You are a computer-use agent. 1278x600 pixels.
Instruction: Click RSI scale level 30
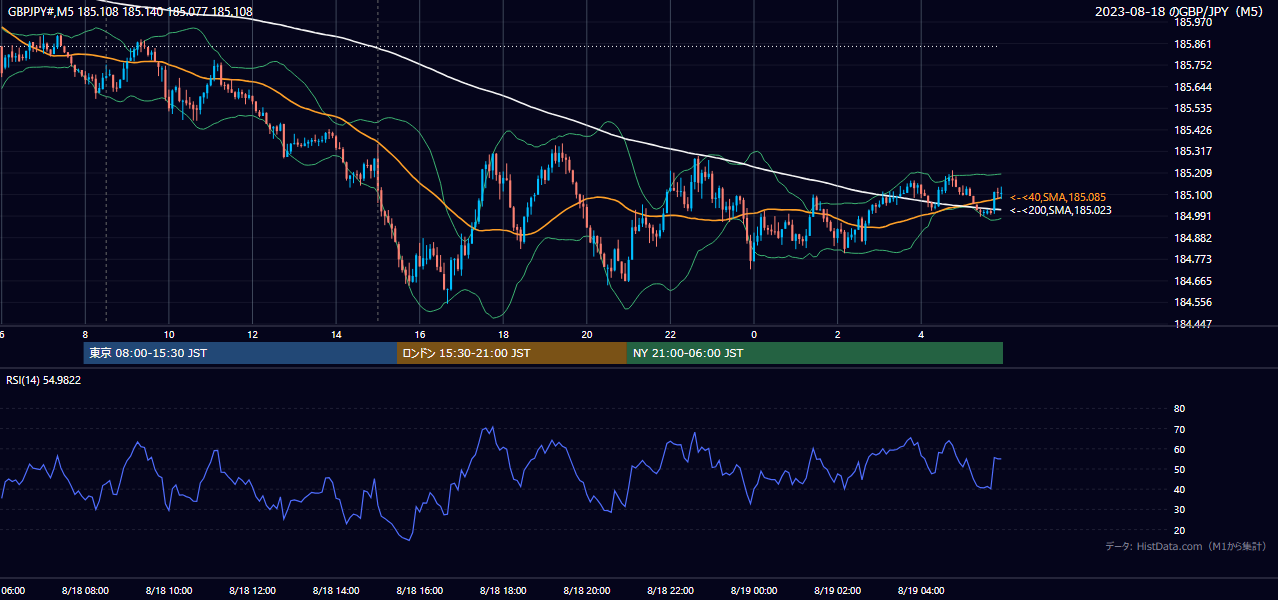(1179, 510)
